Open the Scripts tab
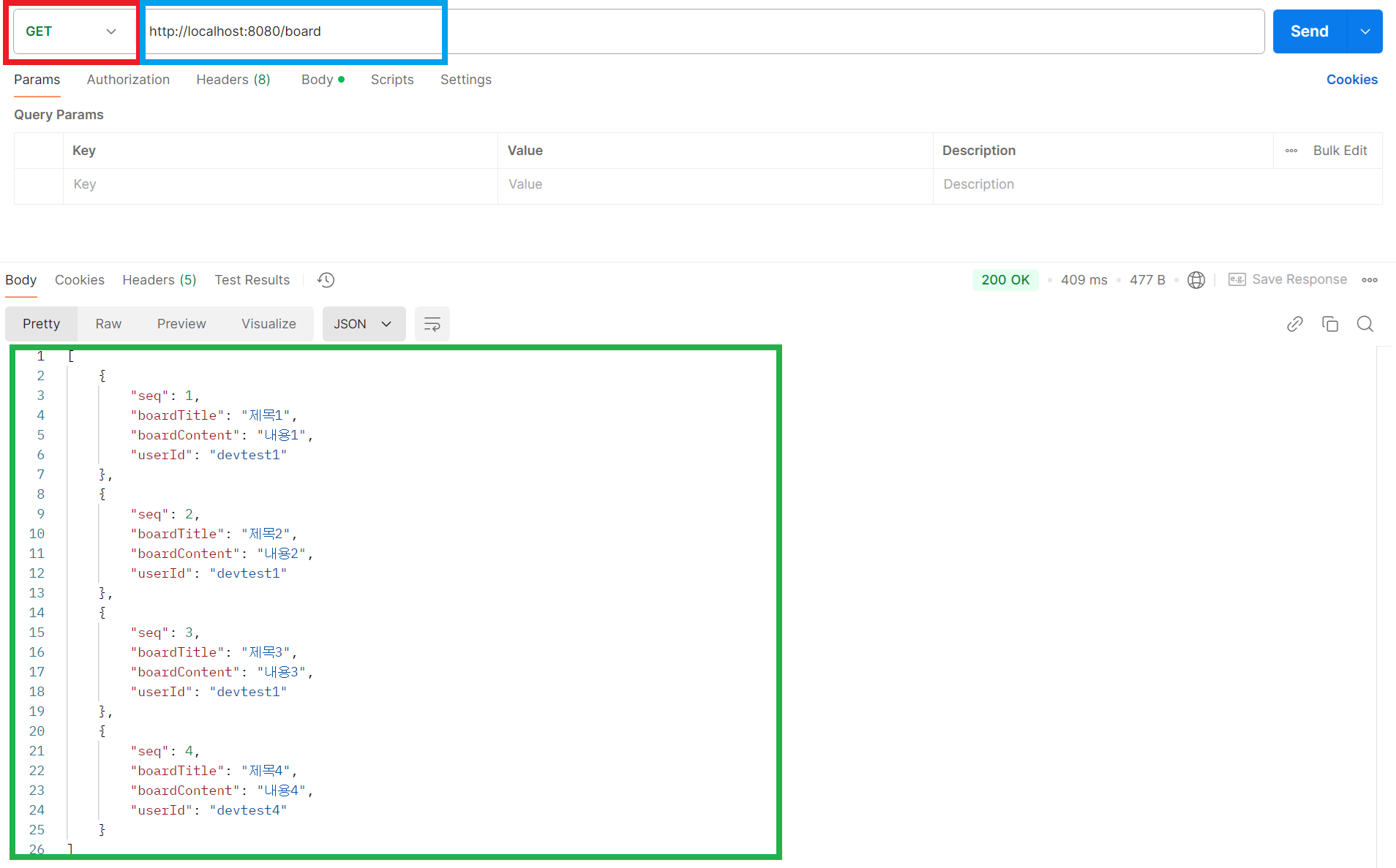 pyautogui.click(x=392, y=80)
